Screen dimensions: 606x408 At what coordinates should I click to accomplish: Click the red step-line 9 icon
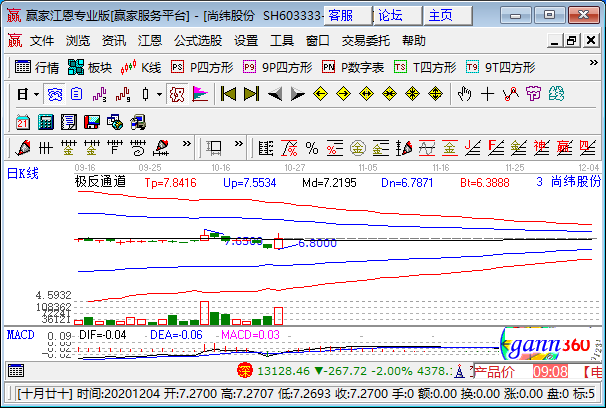[123, 94]
